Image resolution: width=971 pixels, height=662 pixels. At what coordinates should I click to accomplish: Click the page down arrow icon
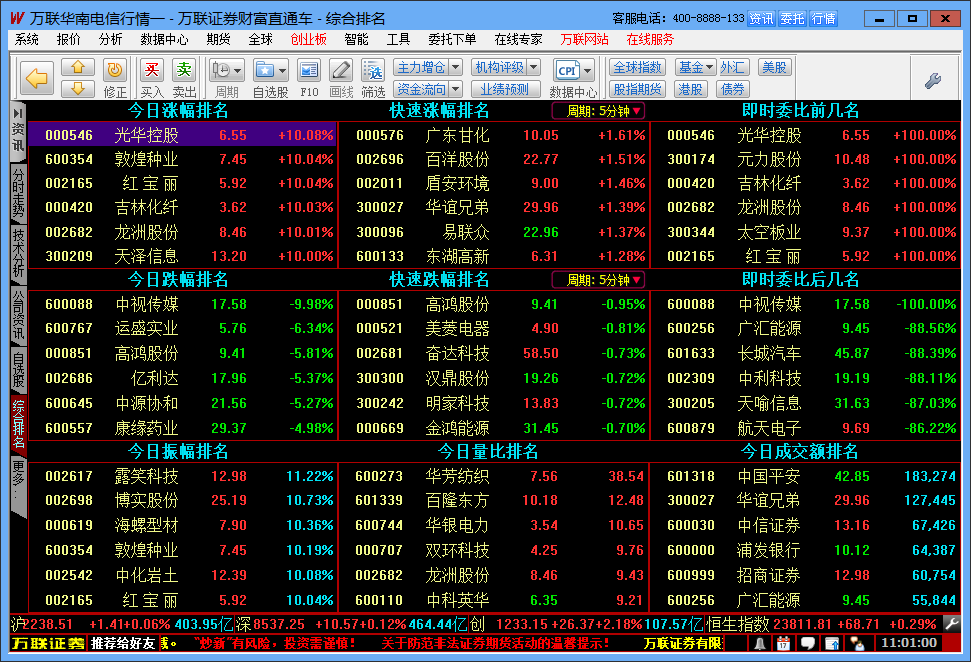[x=78, y=88]
